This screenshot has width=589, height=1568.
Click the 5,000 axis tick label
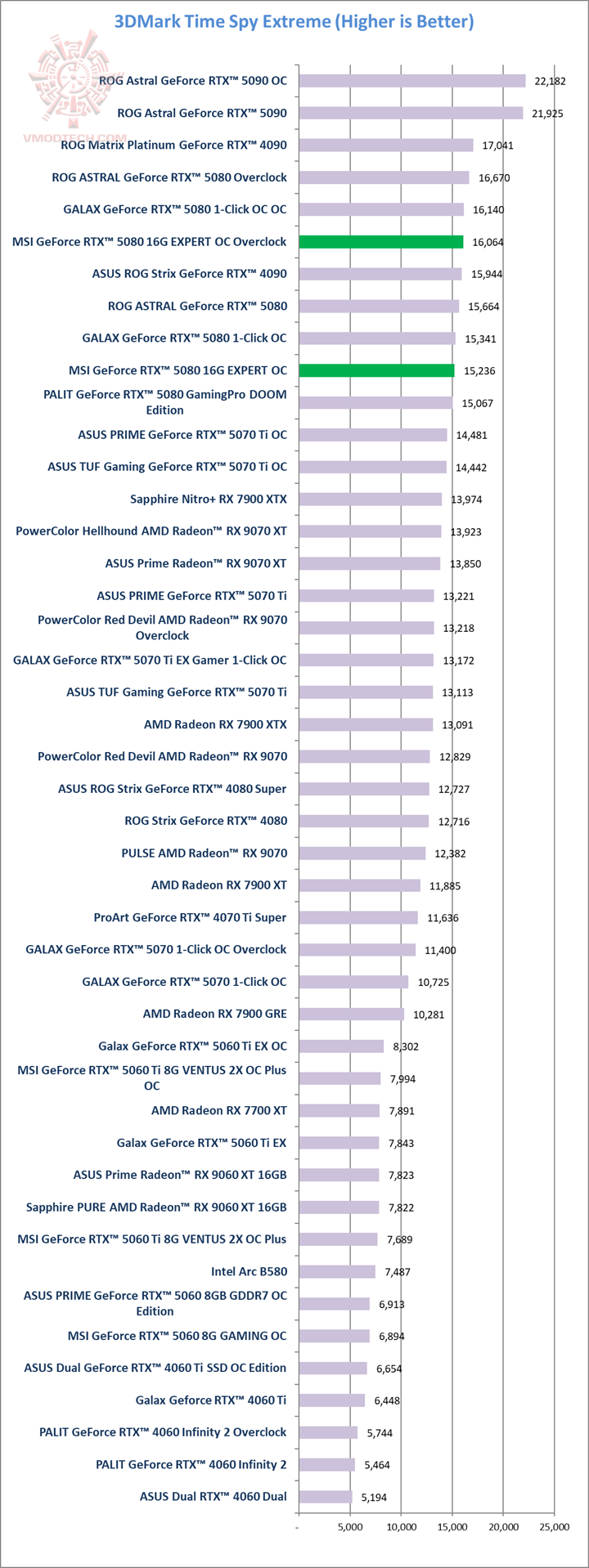coord(349,1527)
